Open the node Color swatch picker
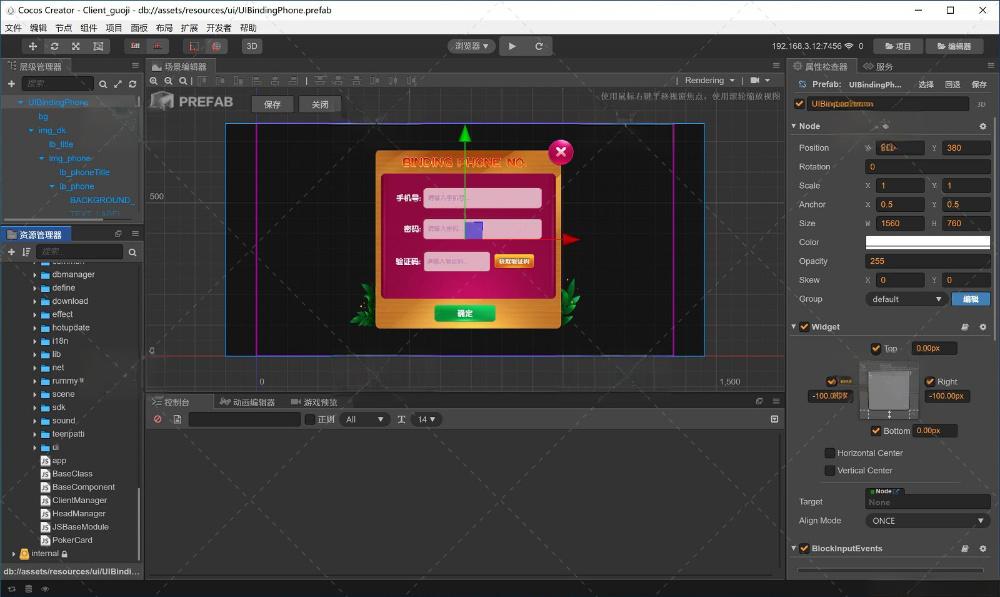This screenshot has width=1000, height=597. (926, 242)
